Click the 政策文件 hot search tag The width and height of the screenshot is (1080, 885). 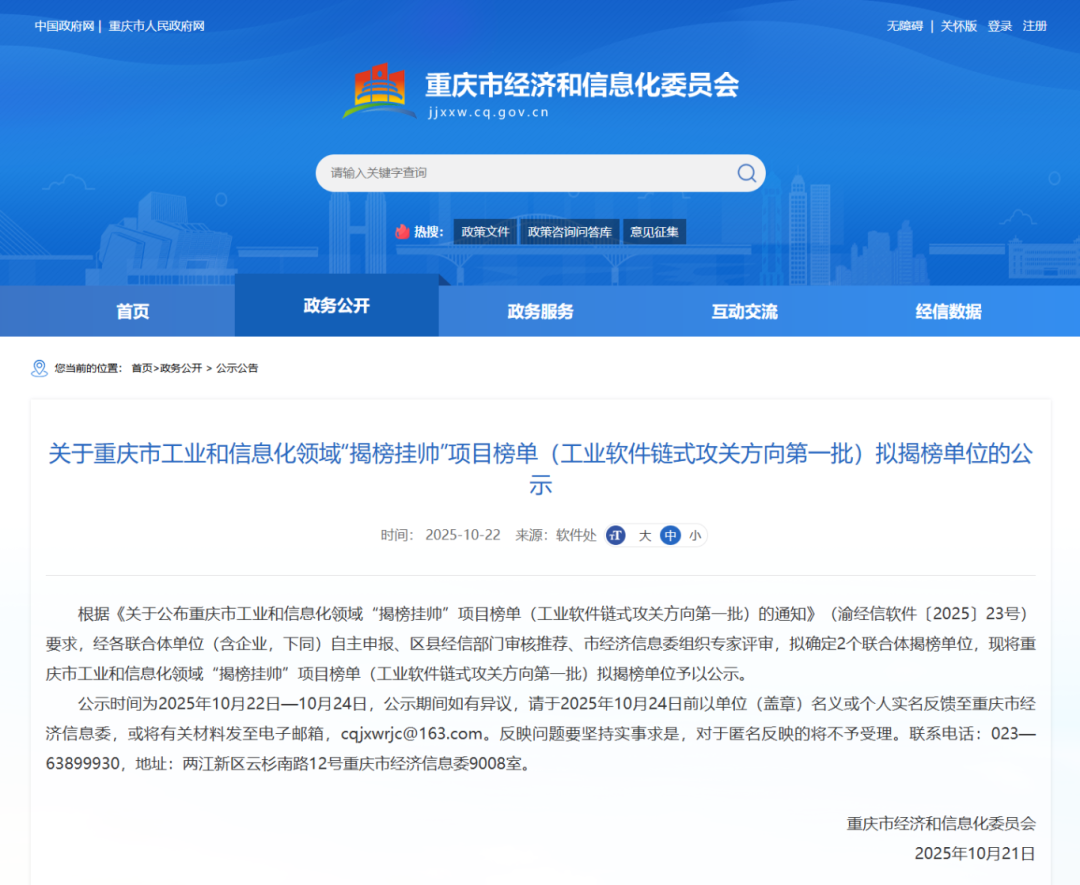pyautogui.click(x=485, y=232)
